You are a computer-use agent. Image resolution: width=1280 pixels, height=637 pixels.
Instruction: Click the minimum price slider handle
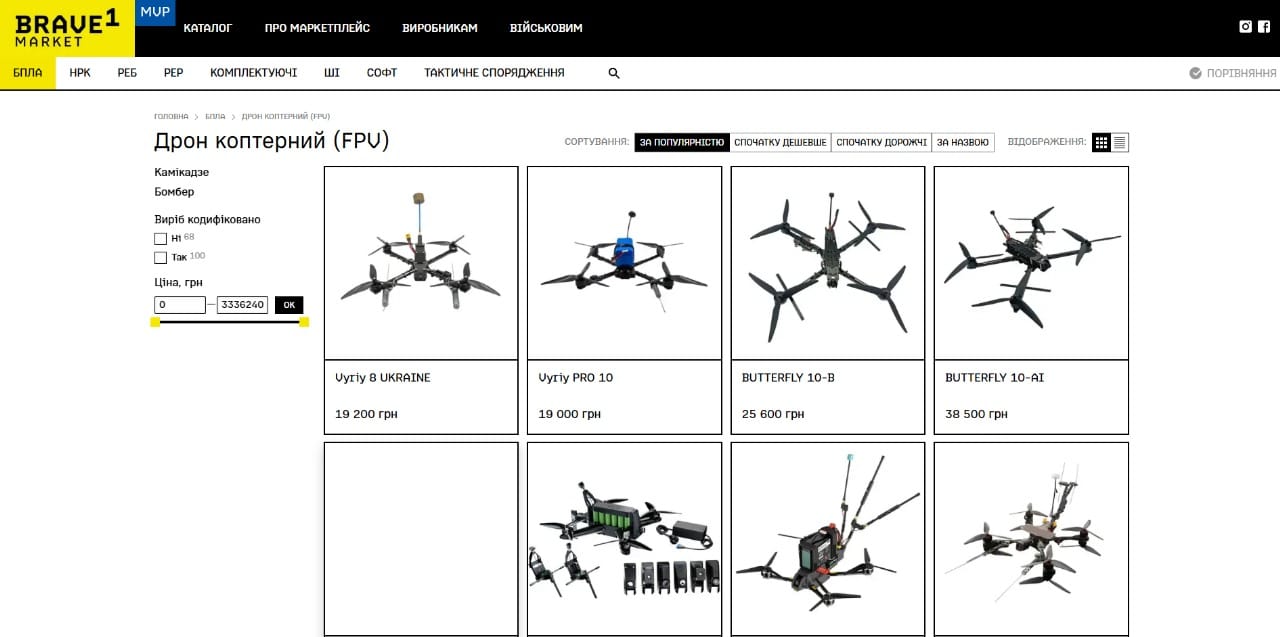(155, 322)
